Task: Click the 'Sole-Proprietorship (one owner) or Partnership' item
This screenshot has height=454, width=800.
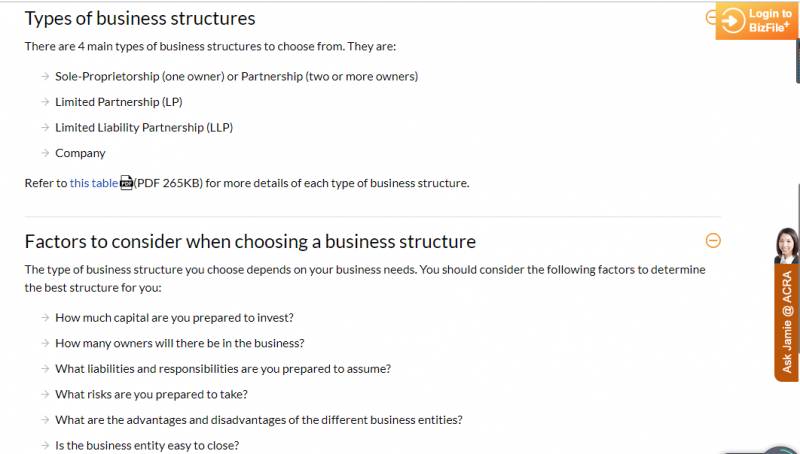Action: 236,76
